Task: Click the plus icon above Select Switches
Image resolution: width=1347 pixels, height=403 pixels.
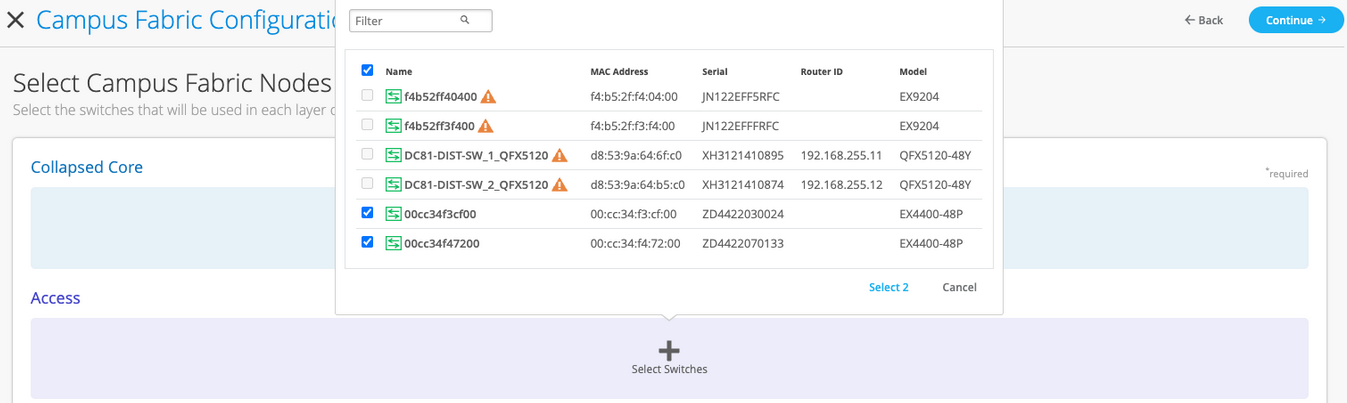Action: (669, 350)
